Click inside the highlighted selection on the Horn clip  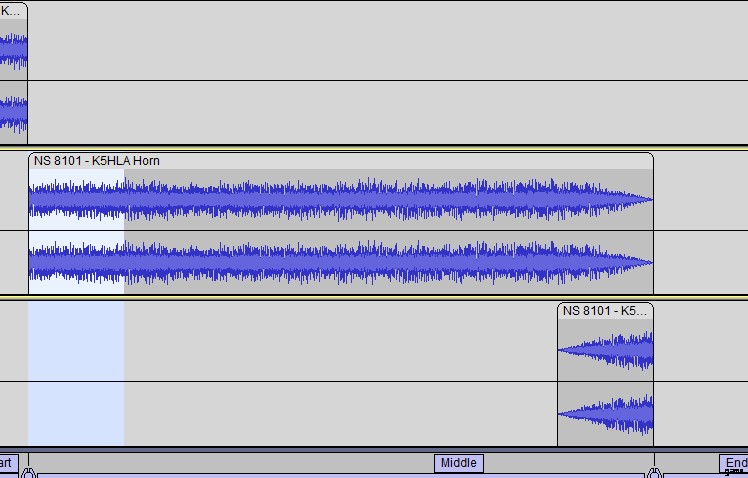(x=76, y=230)
